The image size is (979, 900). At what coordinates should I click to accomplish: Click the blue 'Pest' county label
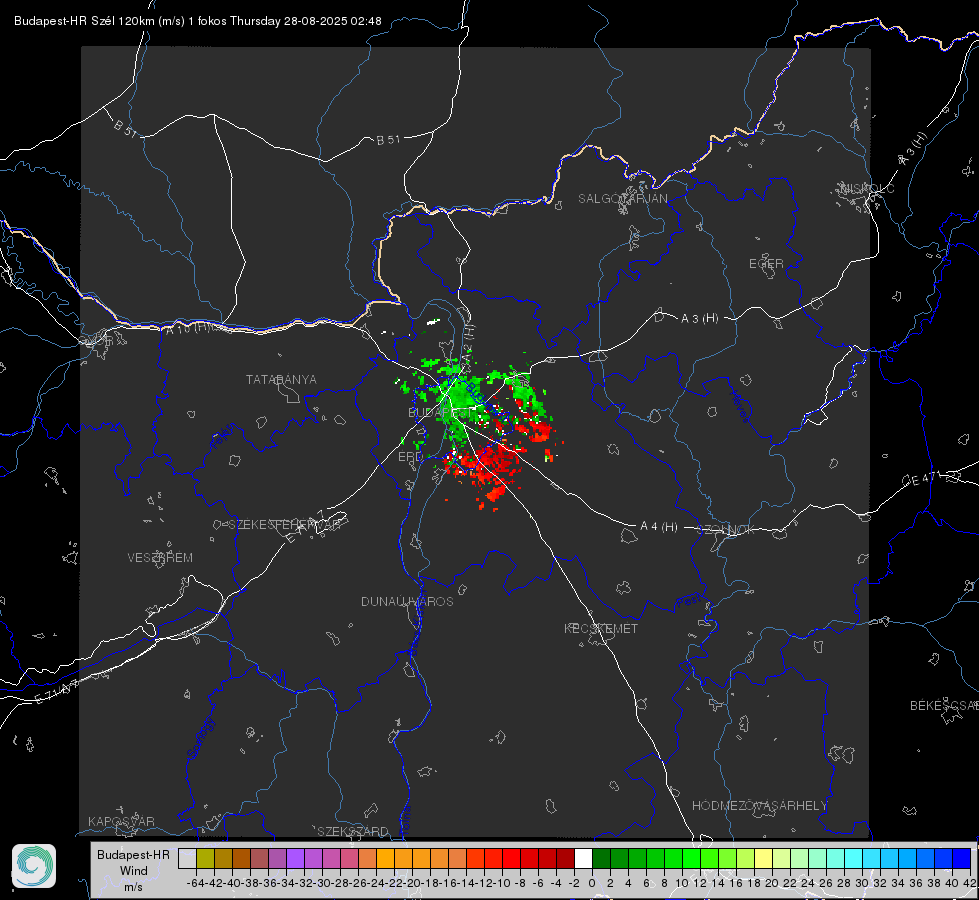[x=688, y=603]
